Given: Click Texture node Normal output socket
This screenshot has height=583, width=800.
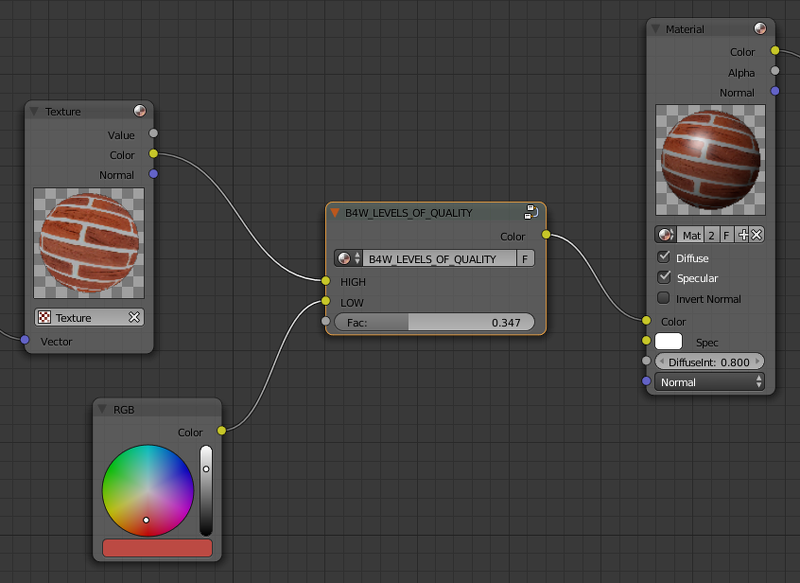Looking at the screenshot, I should point(153,174).
